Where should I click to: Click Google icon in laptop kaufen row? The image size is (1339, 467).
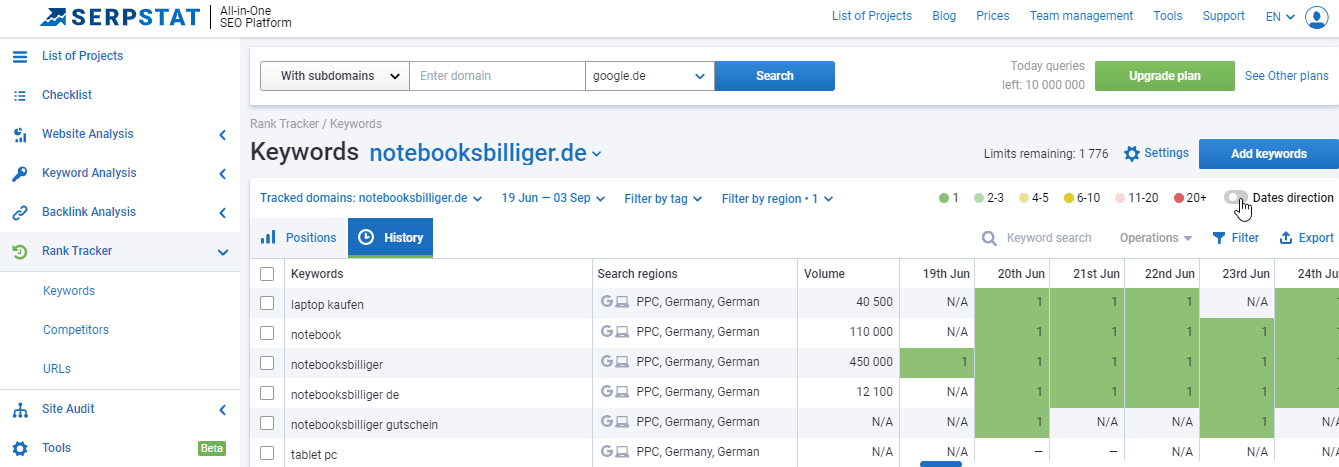(606, 301)
